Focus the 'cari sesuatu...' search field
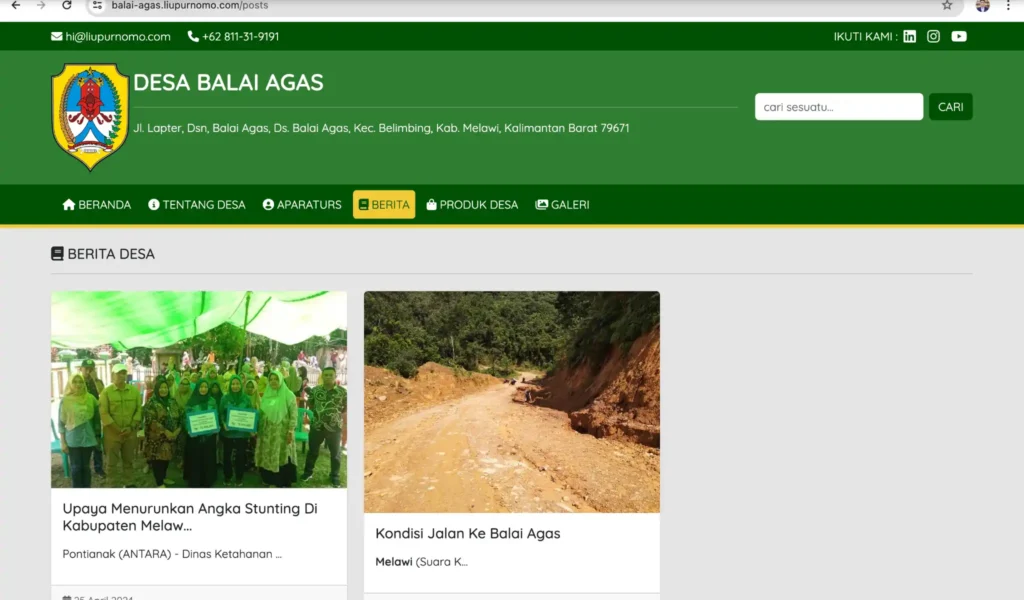This screenshot has height=600, width=1024. pos(839,106)
